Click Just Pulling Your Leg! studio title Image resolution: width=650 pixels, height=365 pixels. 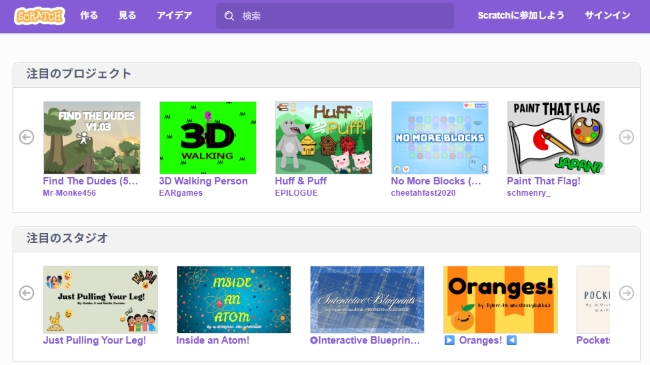click(x=95, y=341)
